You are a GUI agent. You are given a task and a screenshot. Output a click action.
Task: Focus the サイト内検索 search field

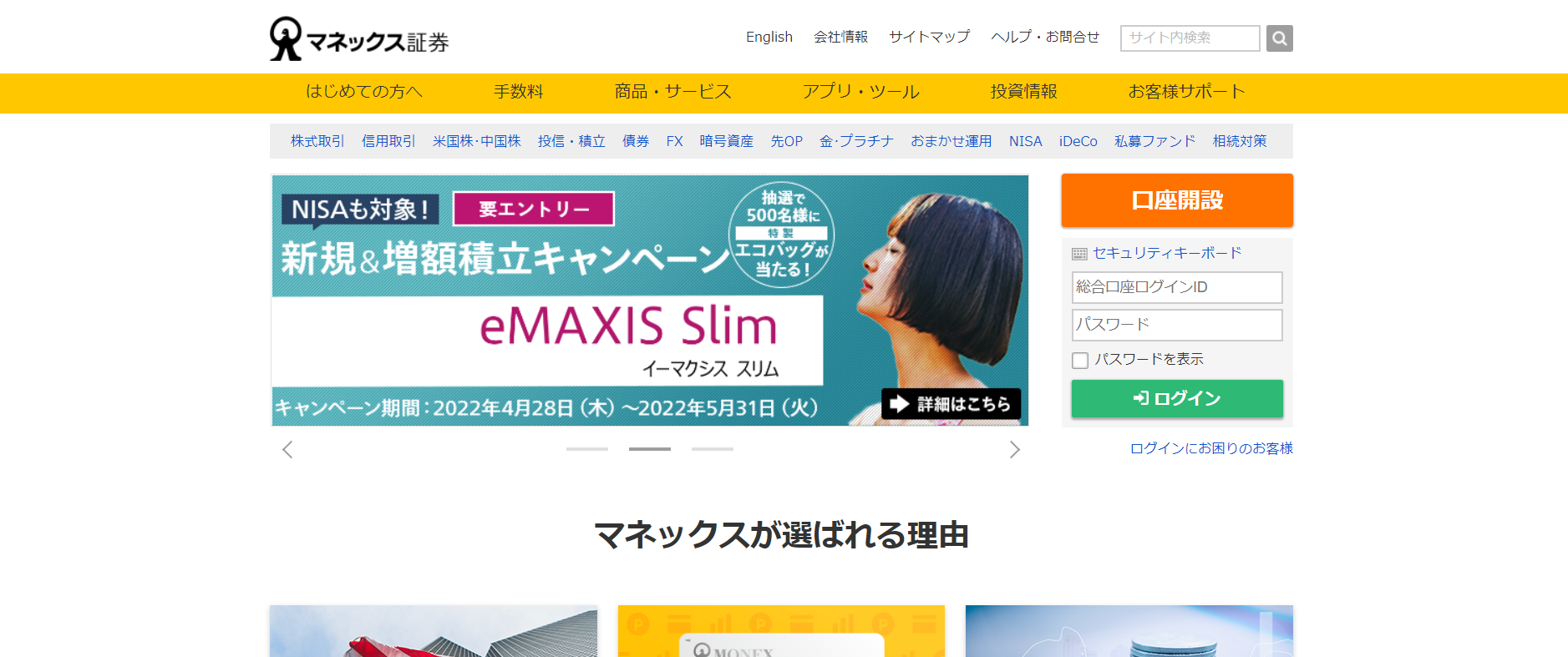[1190, 38]
